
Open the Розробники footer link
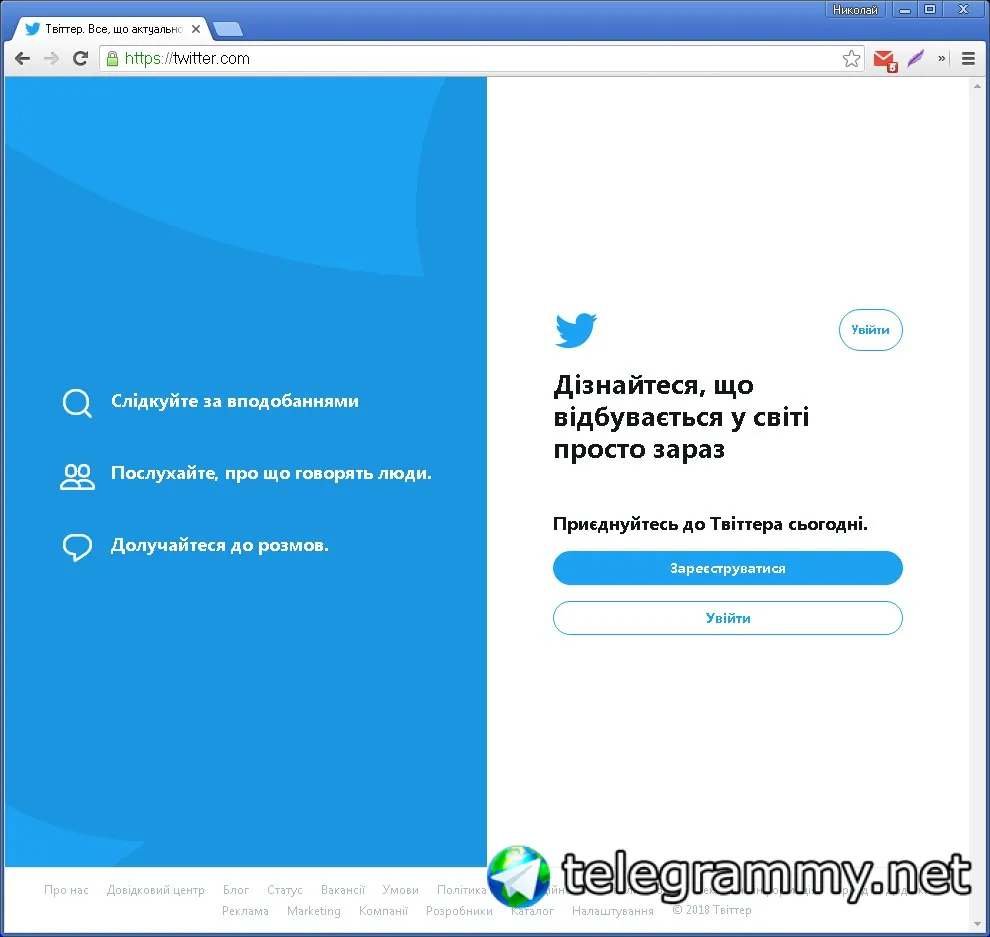(459, 910)
